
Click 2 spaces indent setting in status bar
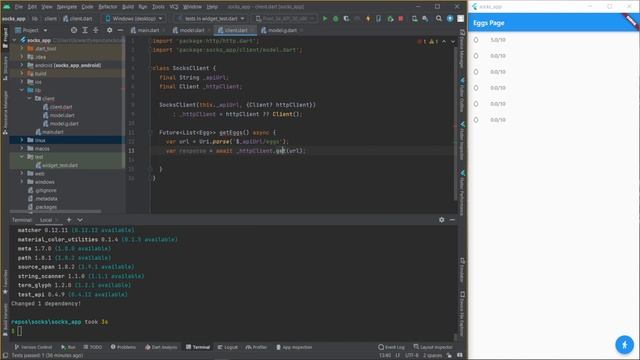click(x=433, y=356)
